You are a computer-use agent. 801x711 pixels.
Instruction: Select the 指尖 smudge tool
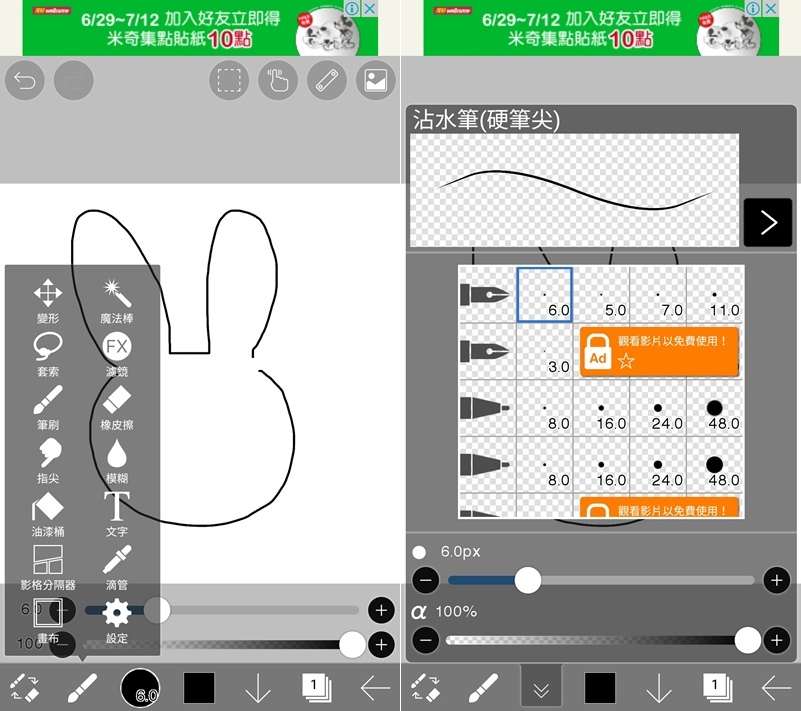pyautogui.click(x=48, y=461)
